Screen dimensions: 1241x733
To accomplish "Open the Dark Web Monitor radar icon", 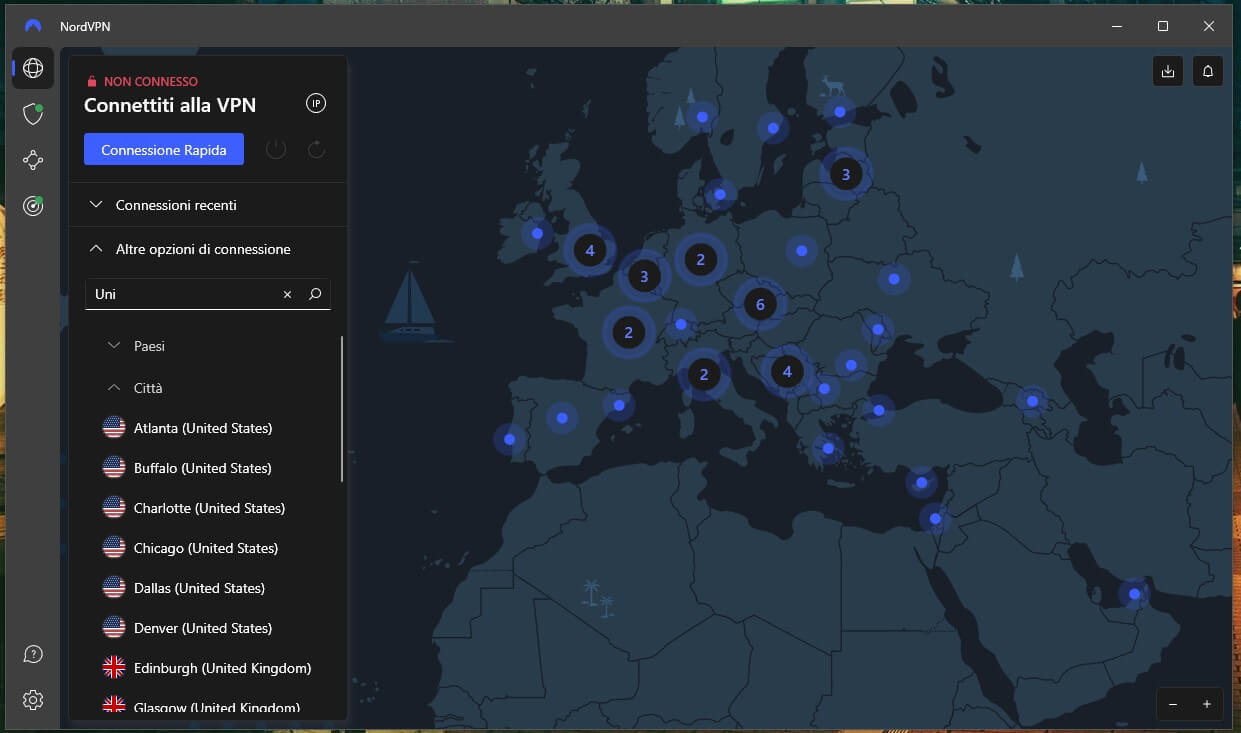I will (33, 206).
